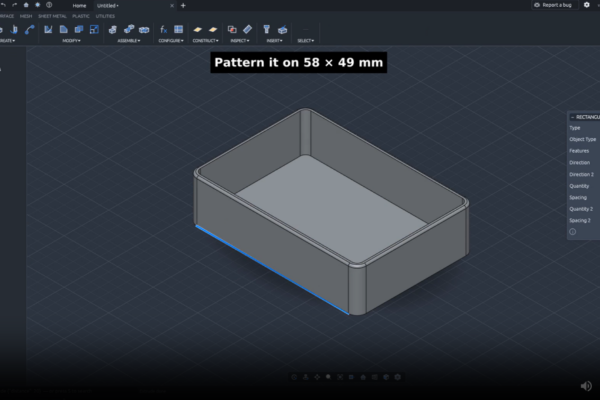Click the settings gear icon top right

pyautogui.click(x=587, y=5)
